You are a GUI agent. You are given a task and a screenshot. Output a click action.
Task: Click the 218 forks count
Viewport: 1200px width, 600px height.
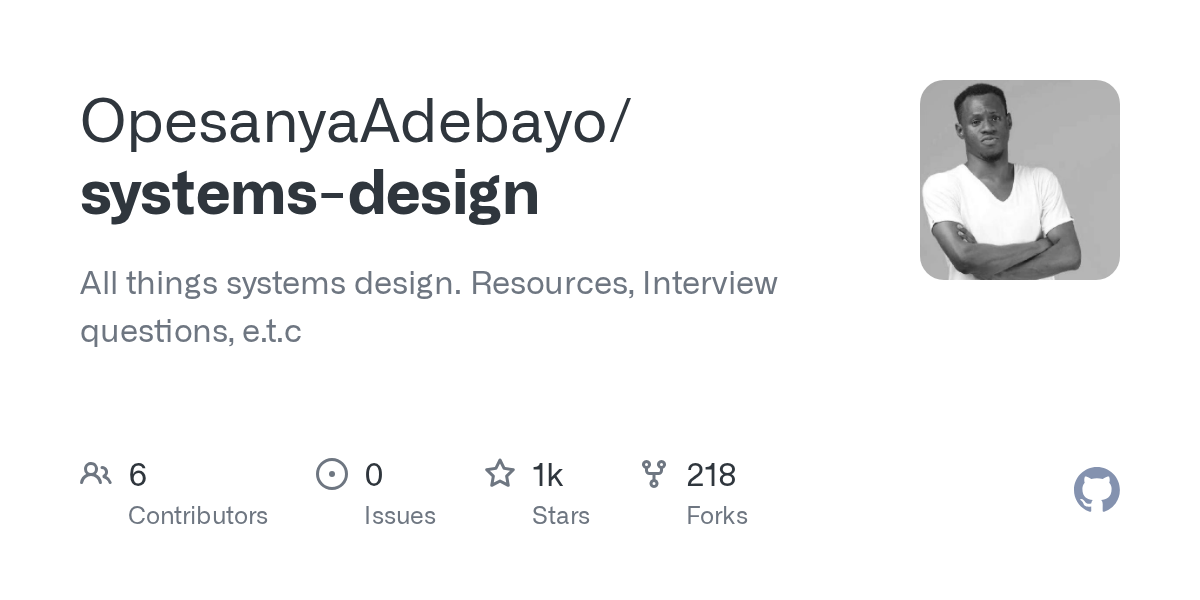coord(711,475)
